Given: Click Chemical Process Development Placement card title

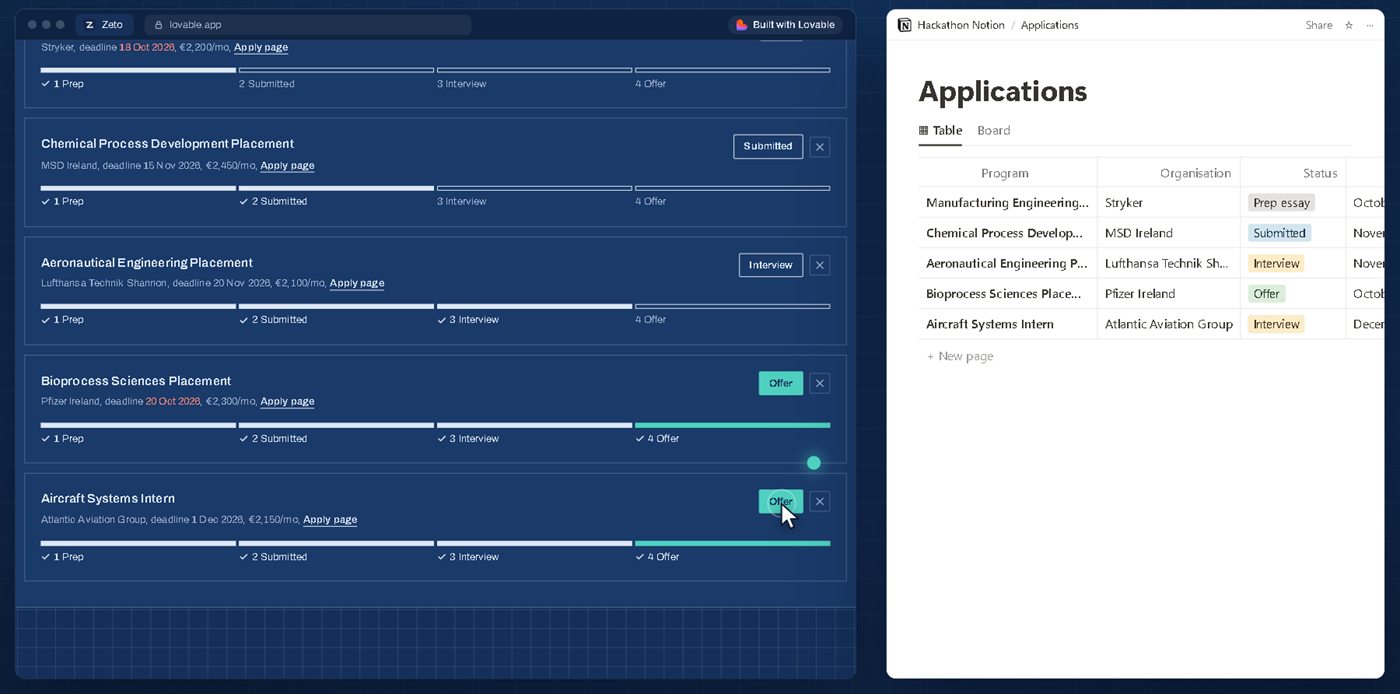Looking at the screenshot, I should pos(167,144).
